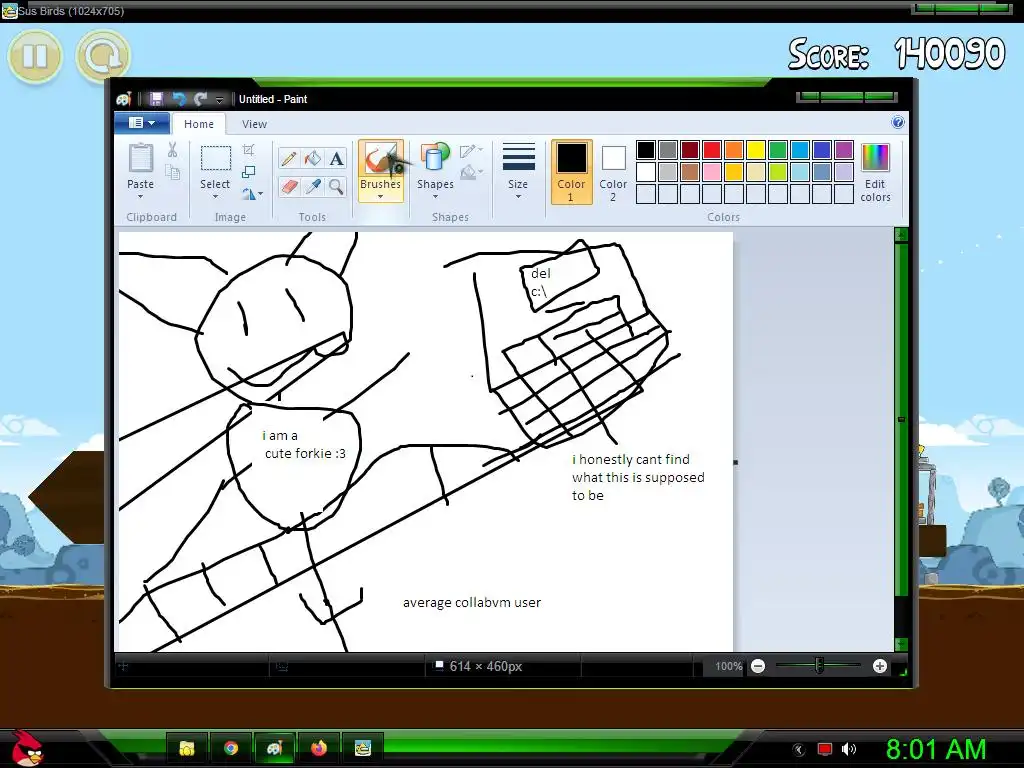Image resolution: width=1024 pixels, height=768 pixels.
Task: Click the Zoom in plus button
Action: click(880, 666)
